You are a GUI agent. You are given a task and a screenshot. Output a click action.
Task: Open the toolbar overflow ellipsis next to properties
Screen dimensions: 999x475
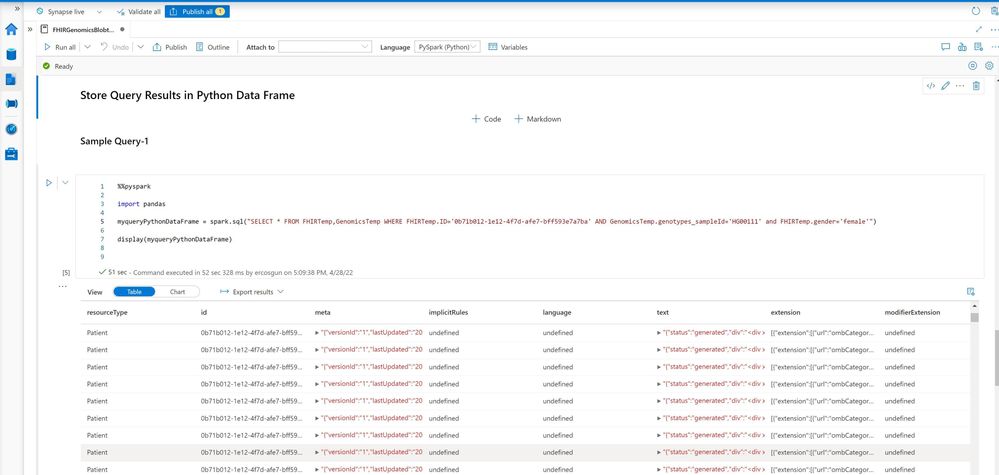coord(994,47)
